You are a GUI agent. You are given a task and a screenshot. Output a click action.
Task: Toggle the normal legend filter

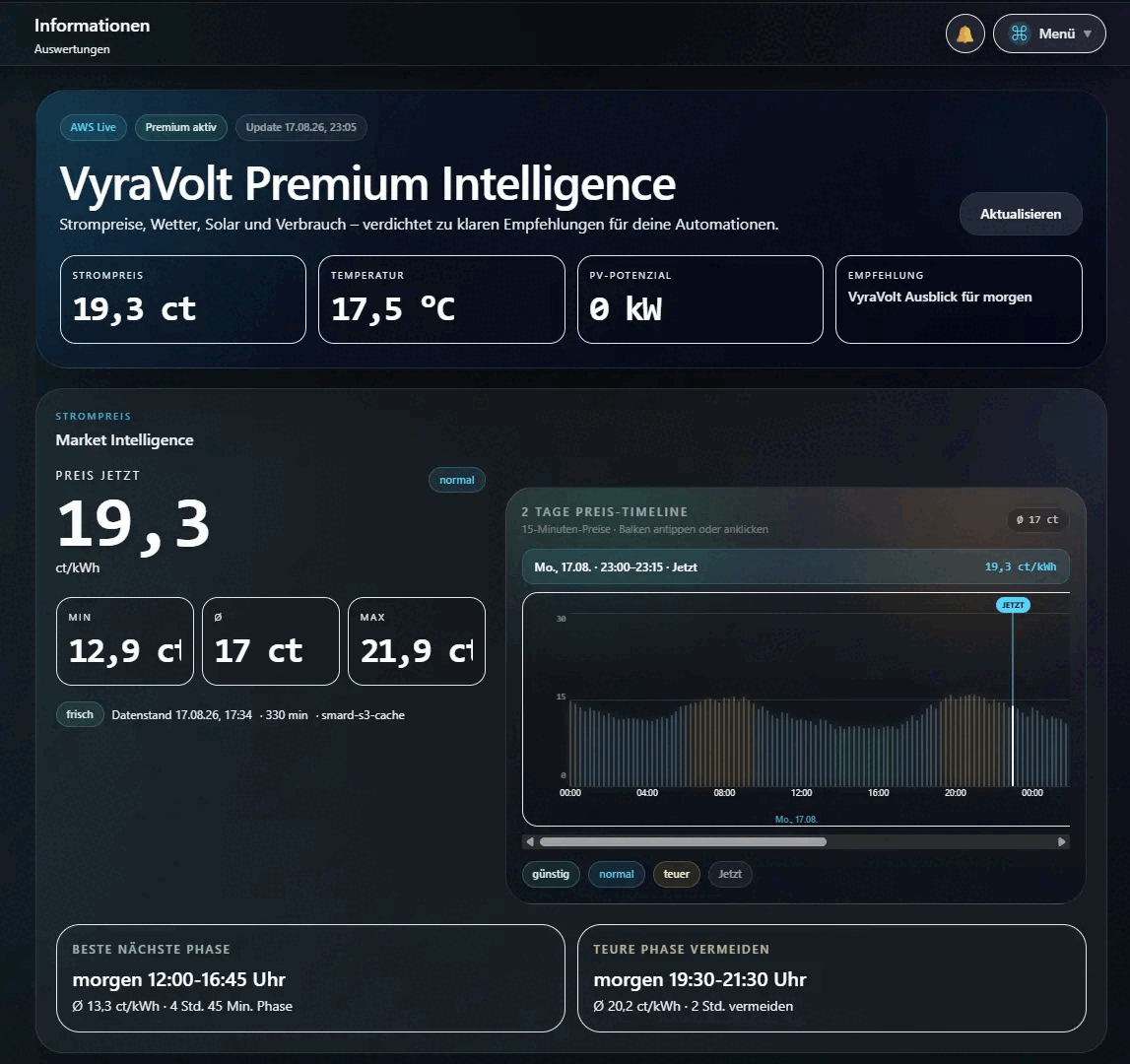616,875
